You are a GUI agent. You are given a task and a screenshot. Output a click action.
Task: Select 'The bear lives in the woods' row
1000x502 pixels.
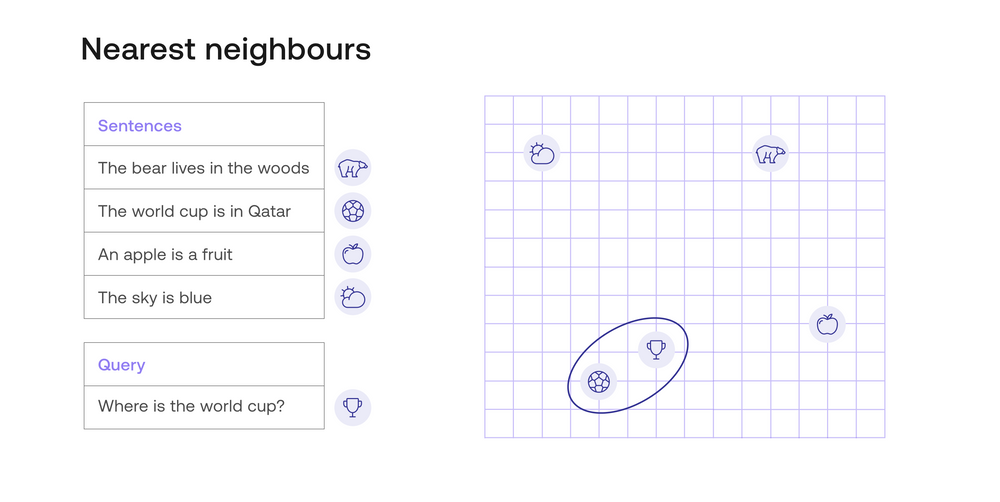204,168
